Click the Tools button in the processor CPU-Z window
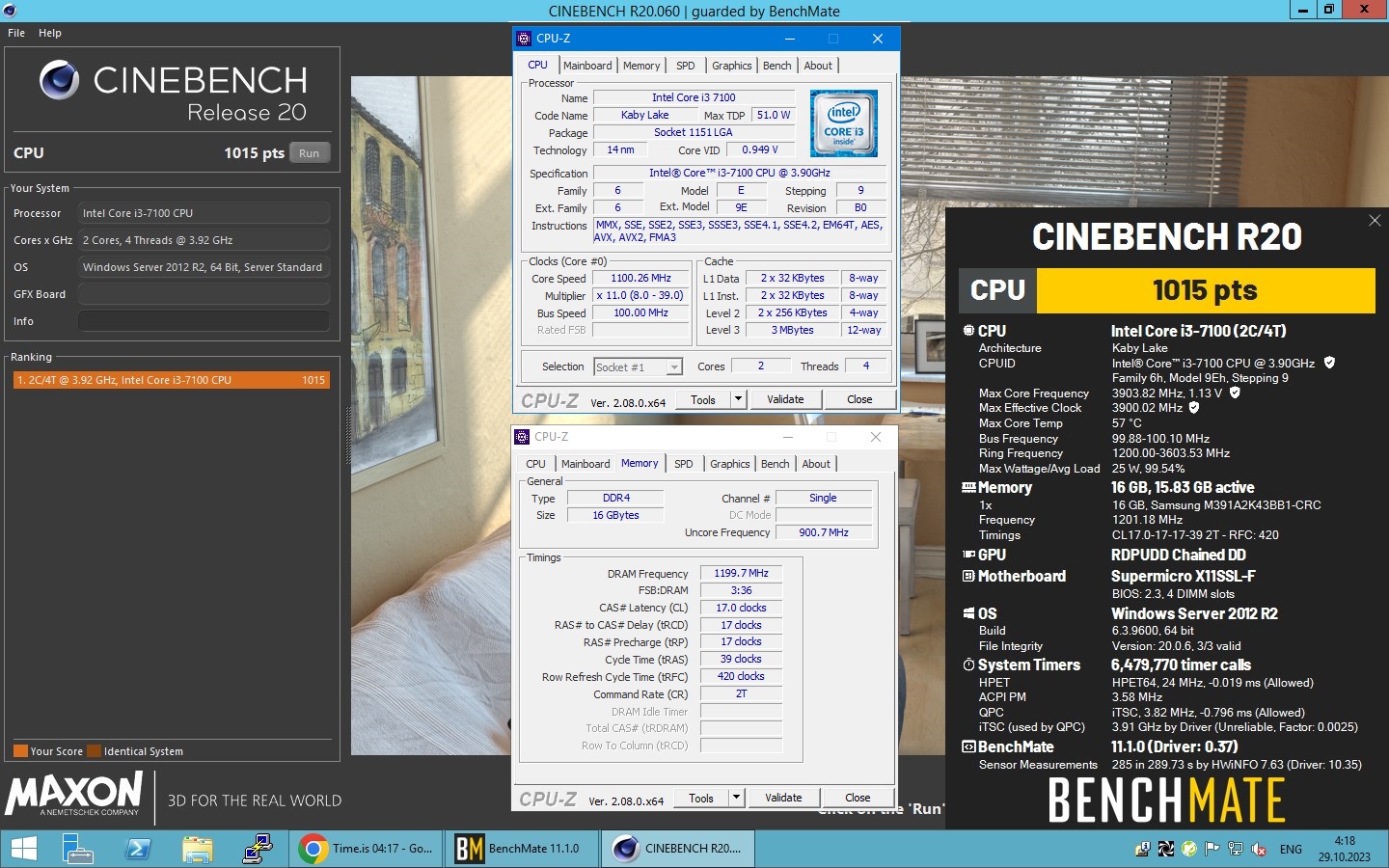This screenshot has height=868, width=1389. [x=703, y=399]
